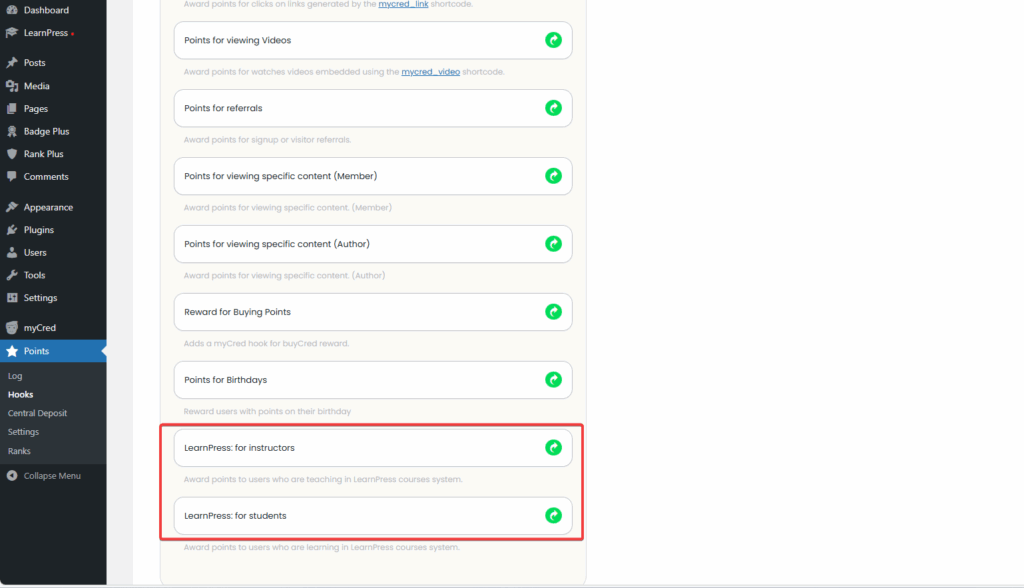
Task: Expand viewing specific content (Author) panel
Action: tap(373, 244)
